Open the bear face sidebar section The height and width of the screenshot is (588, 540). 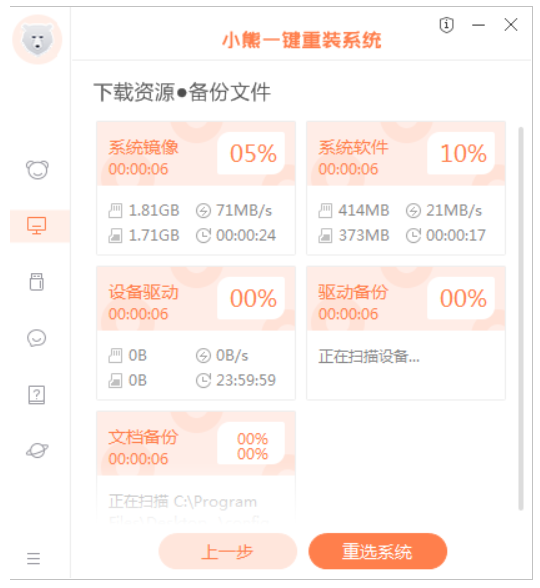(x=37, y=170)
